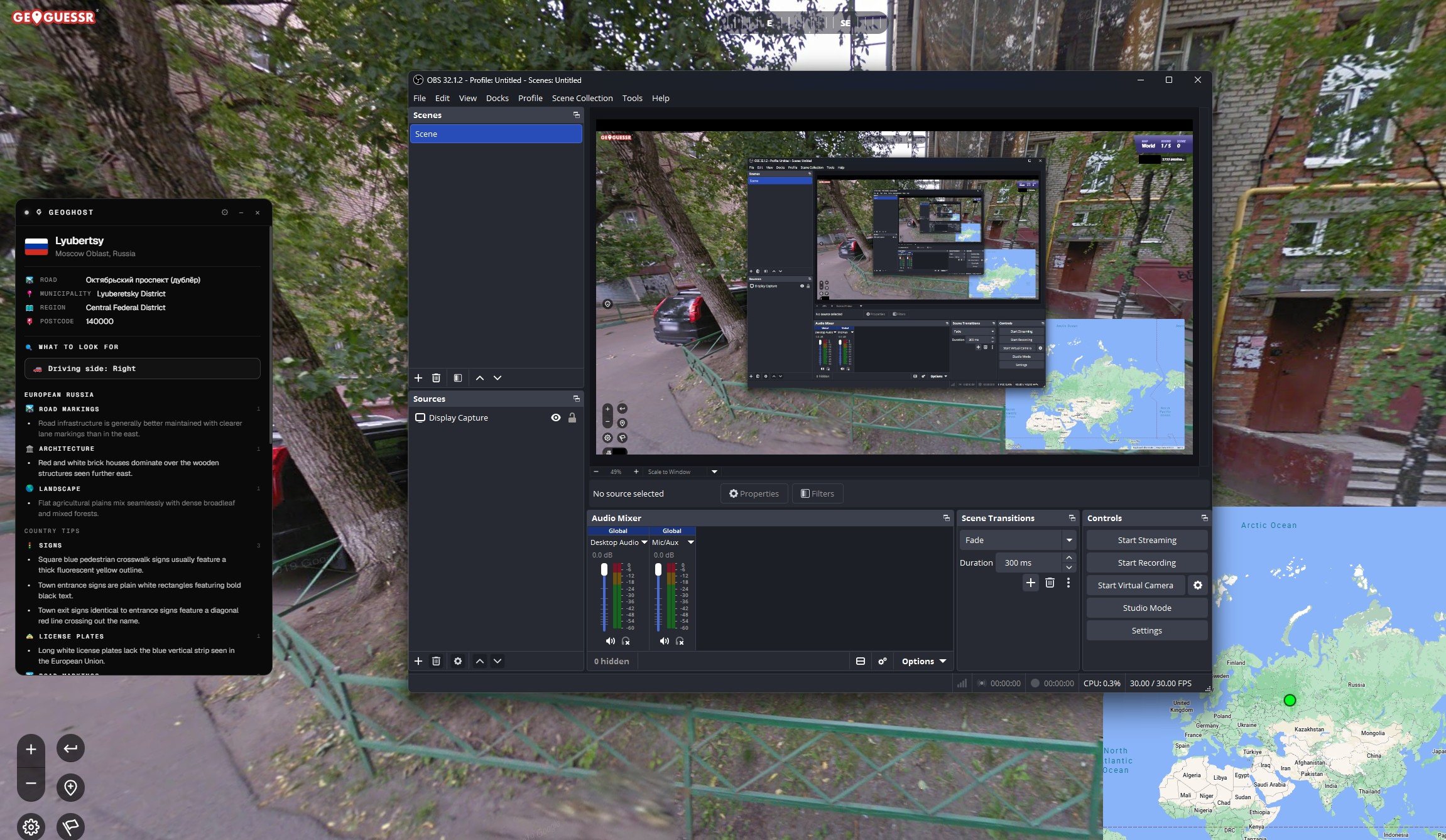Screen dimensions: 1446x840
Task: Move scene up in Scenes toolbar
Action: tap(480, 378)
